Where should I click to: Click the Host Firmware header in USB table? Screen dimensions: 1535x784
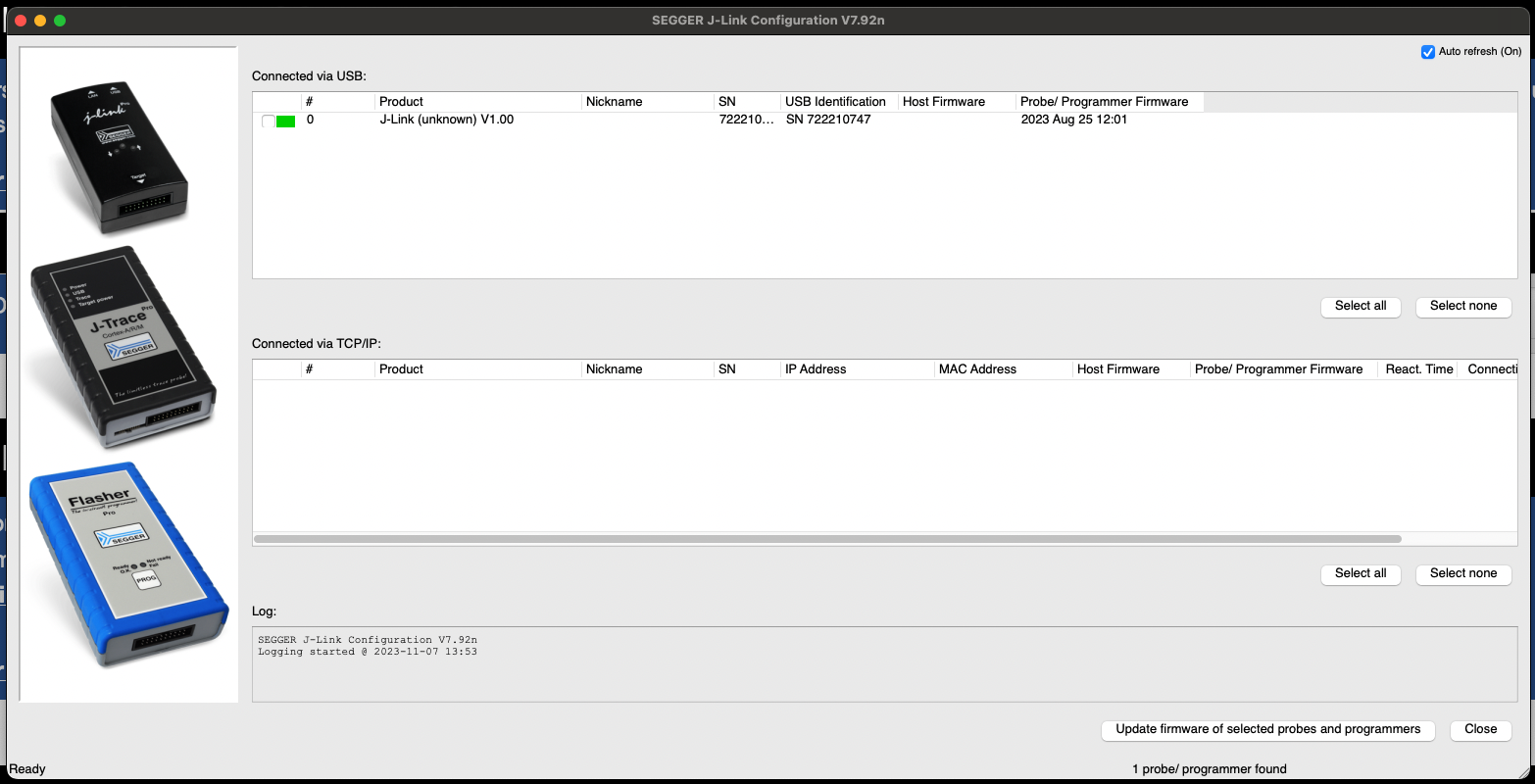[958, 102]
